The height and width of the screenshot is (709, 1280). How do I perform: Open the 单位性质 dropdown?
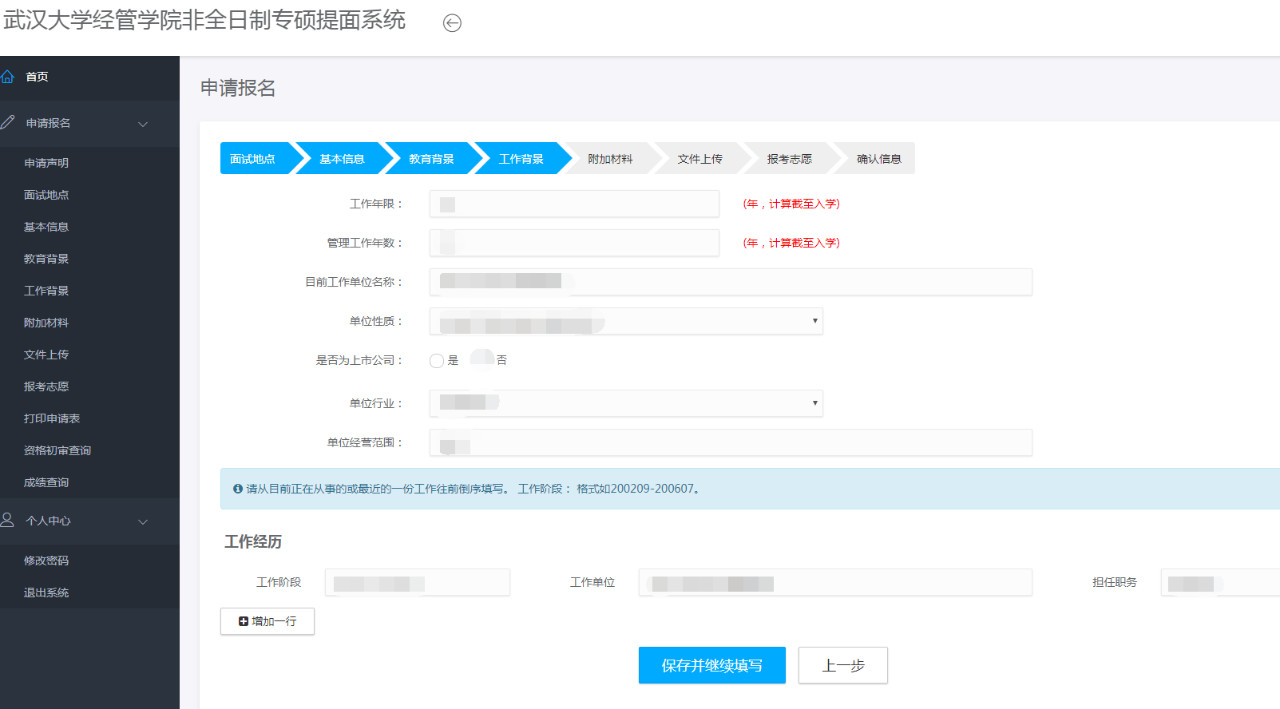(x=625, y=321)
